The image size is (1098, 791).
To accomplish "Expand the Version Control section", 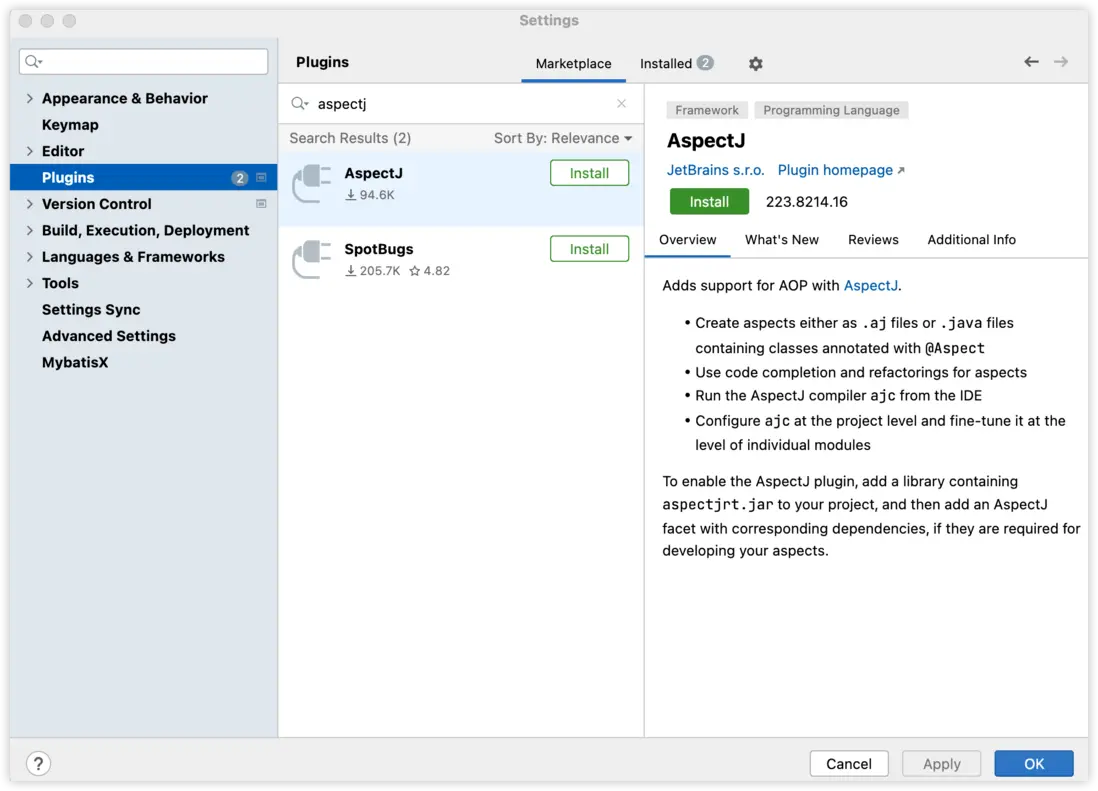I will coord(29,204).
